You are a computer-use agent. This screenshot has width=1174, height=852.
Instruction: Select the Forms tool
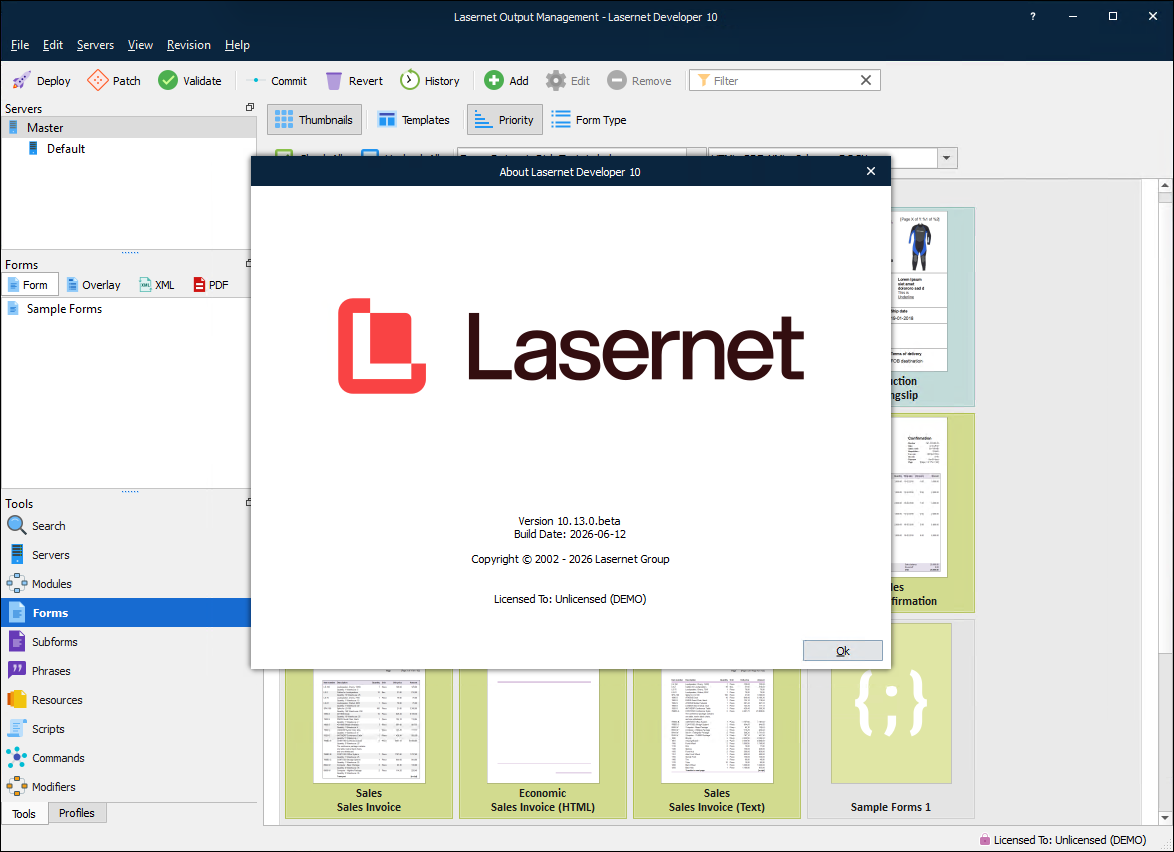pyautogui.click(x=126, y=612)
